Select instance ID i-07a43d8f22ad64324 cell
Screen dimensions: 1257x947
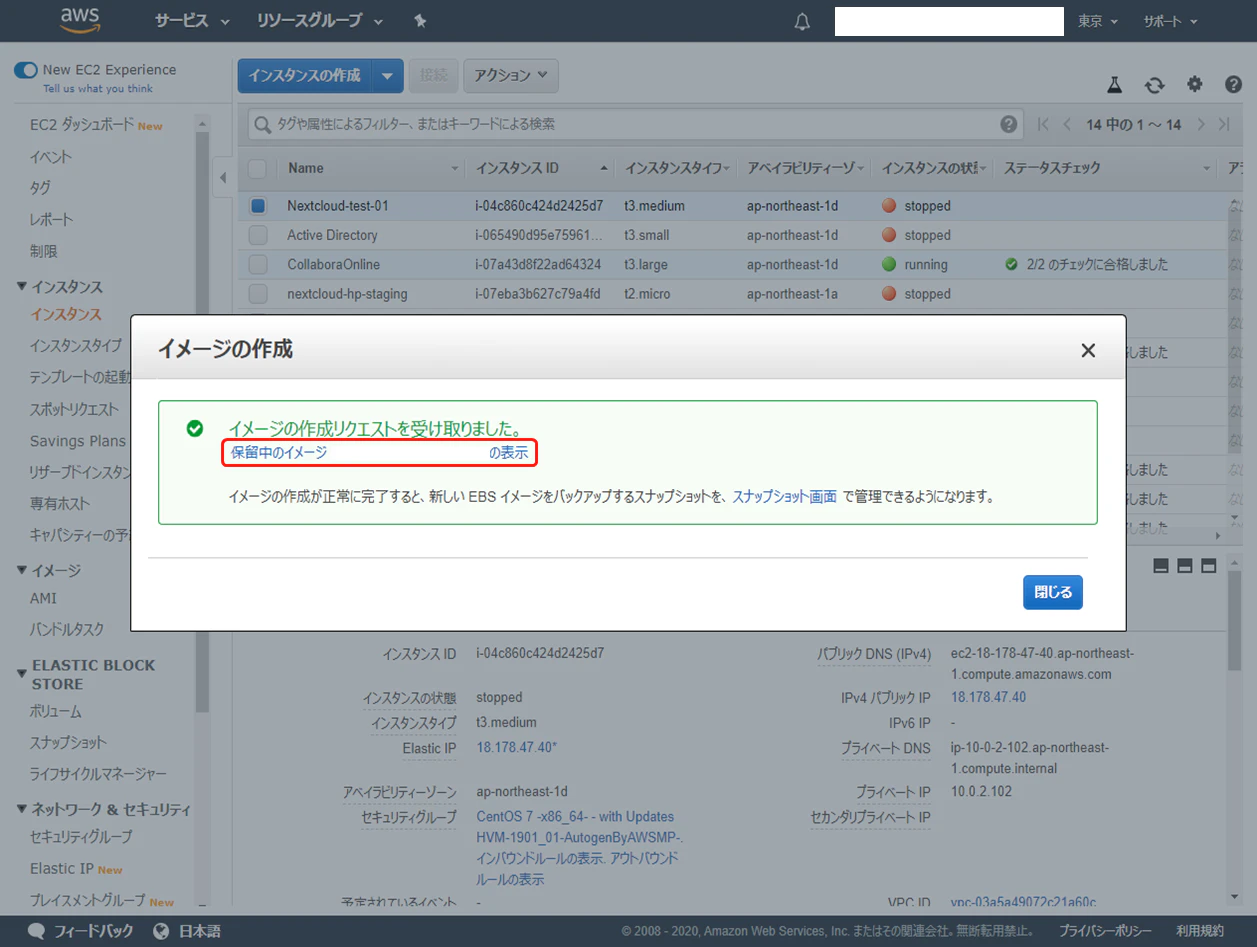538,265
